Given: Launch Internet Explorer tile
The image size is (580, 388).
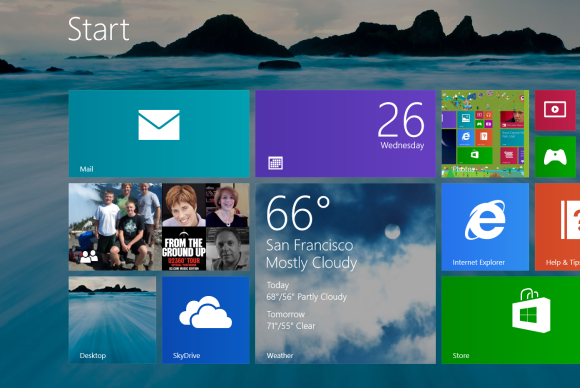Looking at the screenshot, I should coord(485,227).
